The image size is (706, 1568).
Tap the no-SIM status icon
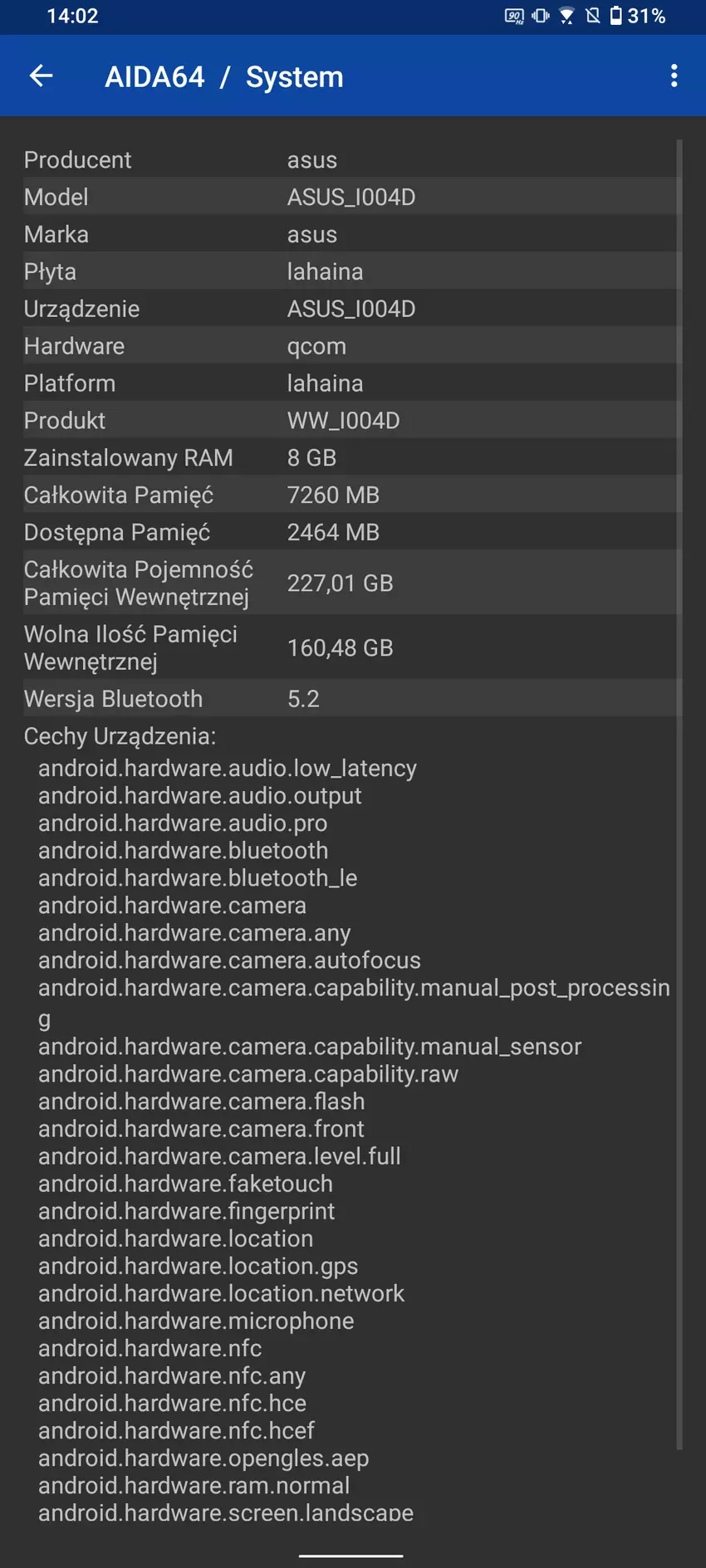(593, 16)
